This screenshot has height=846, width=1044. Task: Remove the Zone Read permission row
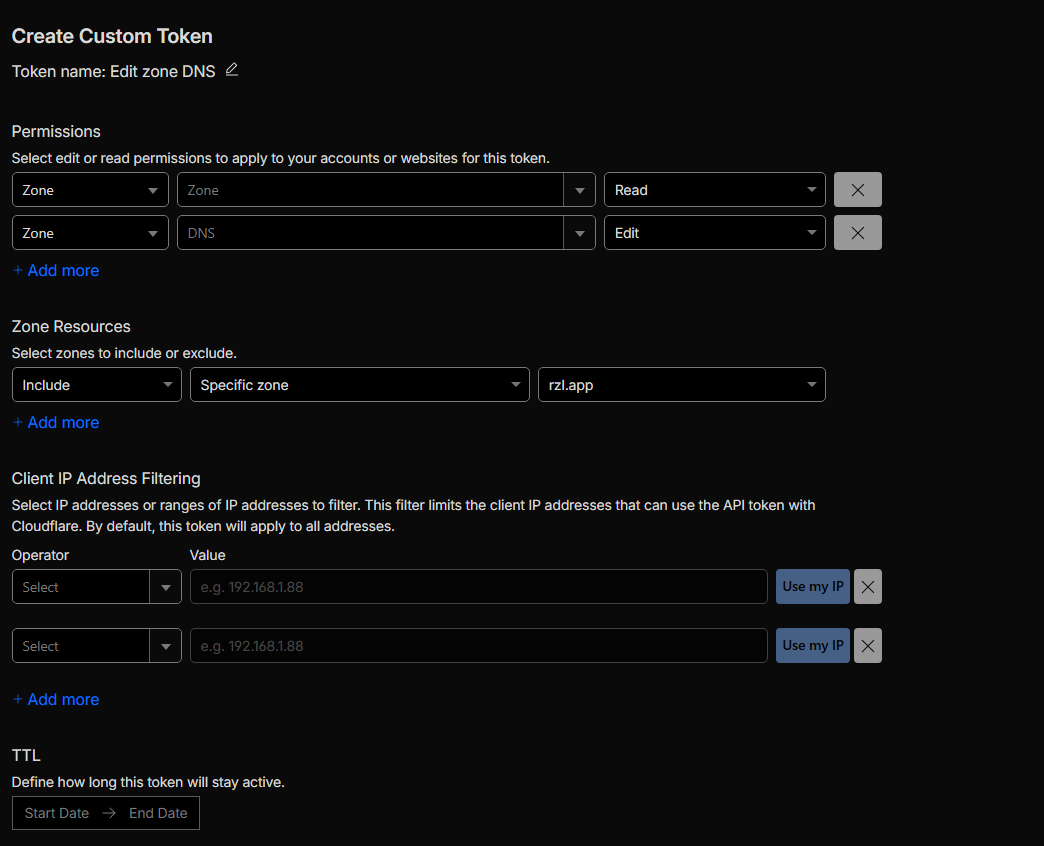(x=857, y=190)
